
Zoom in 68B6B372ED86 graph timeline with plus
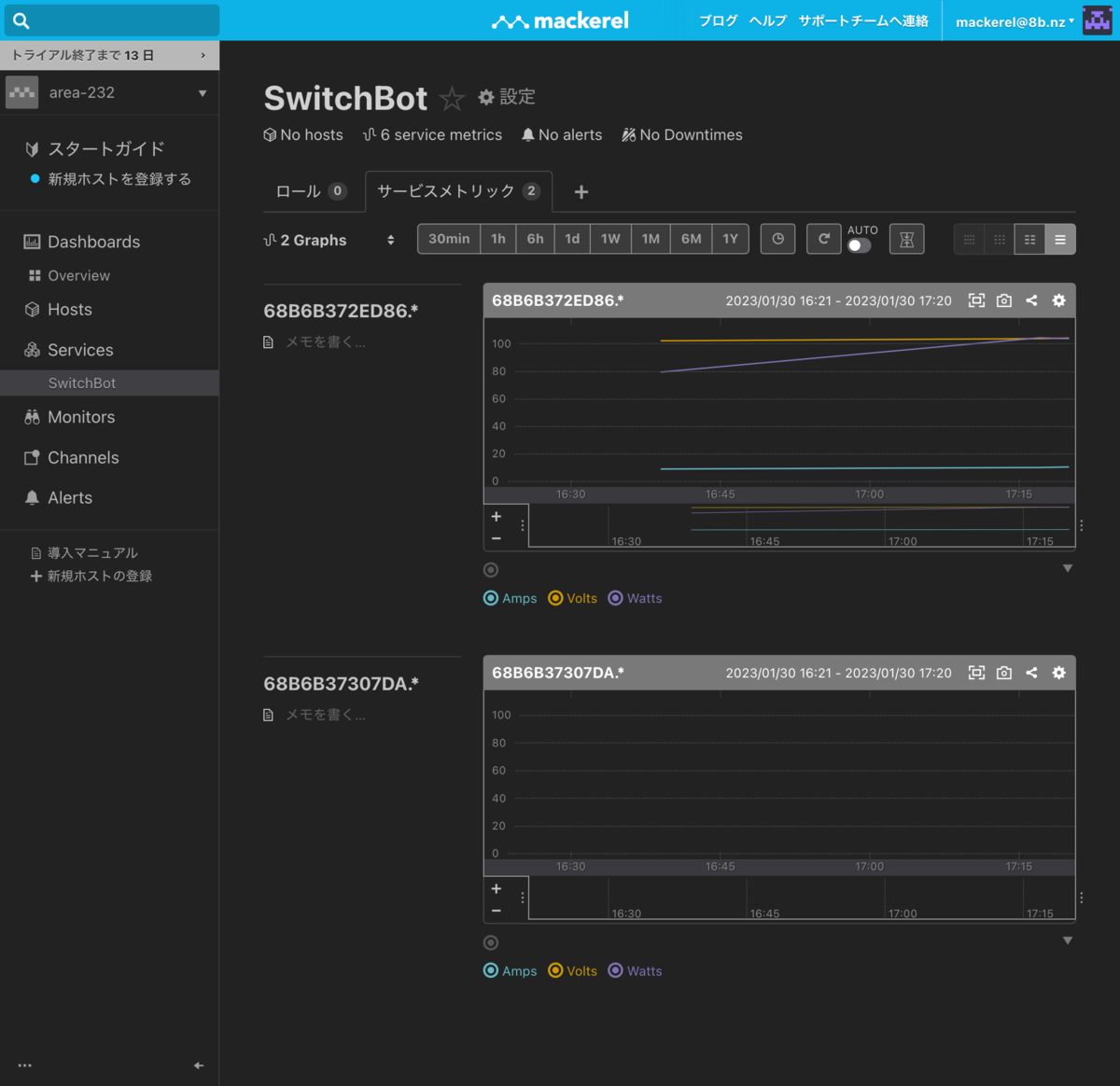coord(497,517)
